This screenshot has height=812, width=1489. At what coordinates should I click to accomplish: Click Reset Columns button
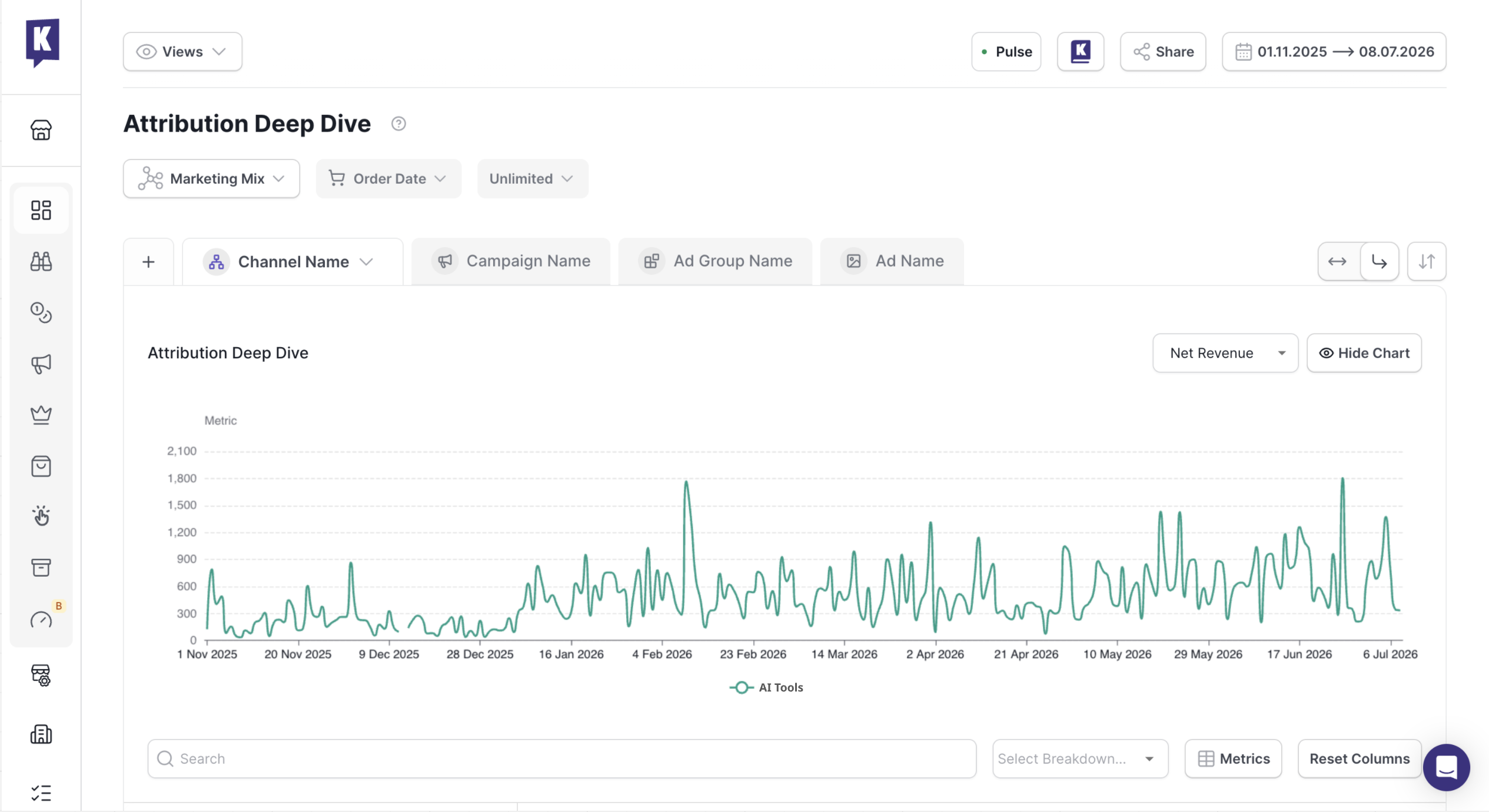1360,759
